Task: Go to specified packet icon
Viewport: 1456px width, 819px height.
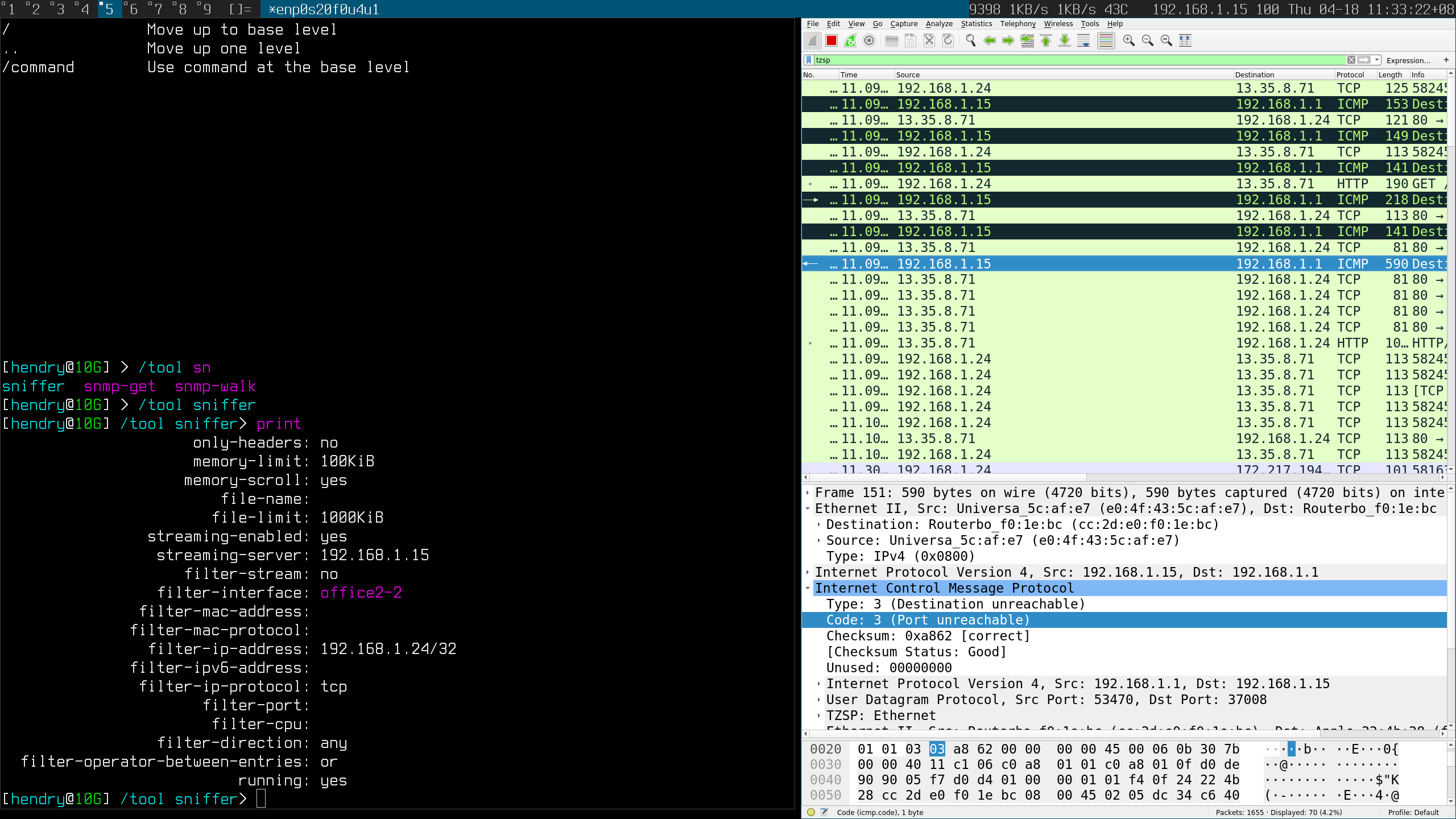Action: (1027, 40)
